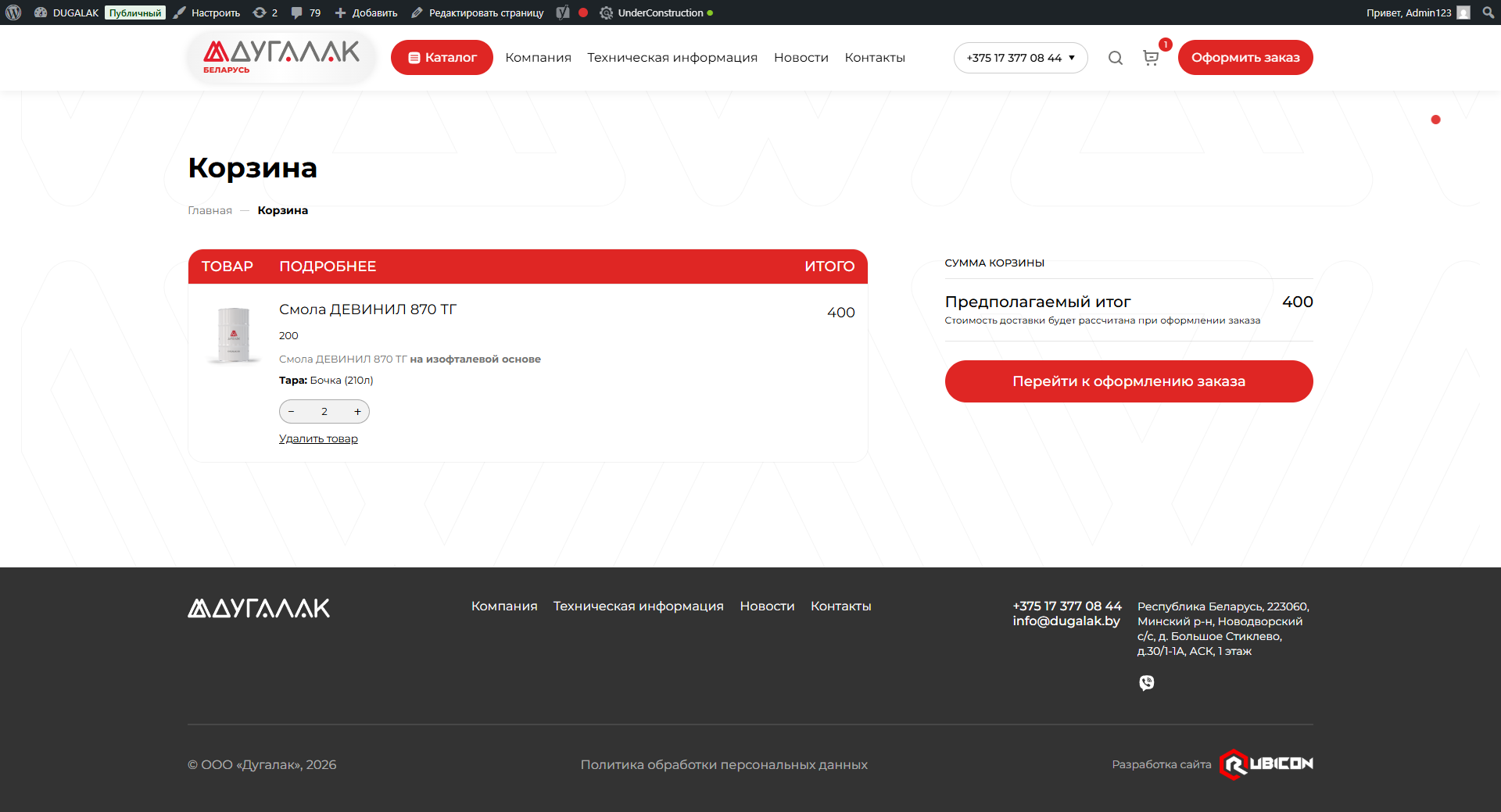The height and width of the screenshot is (812, 1501).
Task: Click the info@dugalak.by email link
Action: pos(1066,621)
